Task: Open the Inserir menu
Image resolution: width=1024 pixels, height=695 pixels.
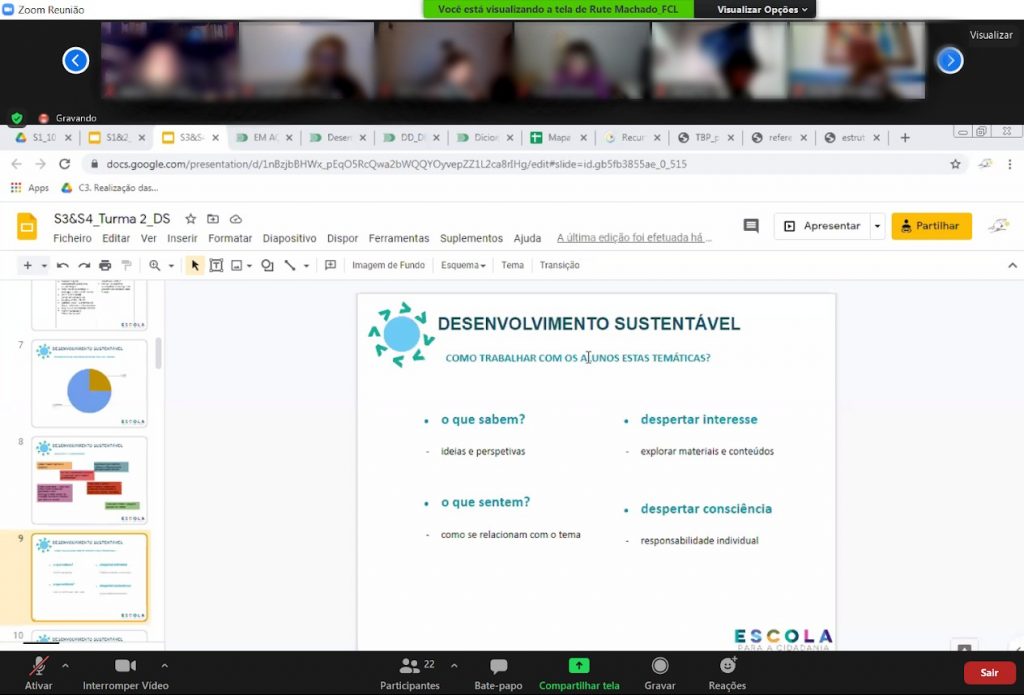Action: (x=182, y=238)
